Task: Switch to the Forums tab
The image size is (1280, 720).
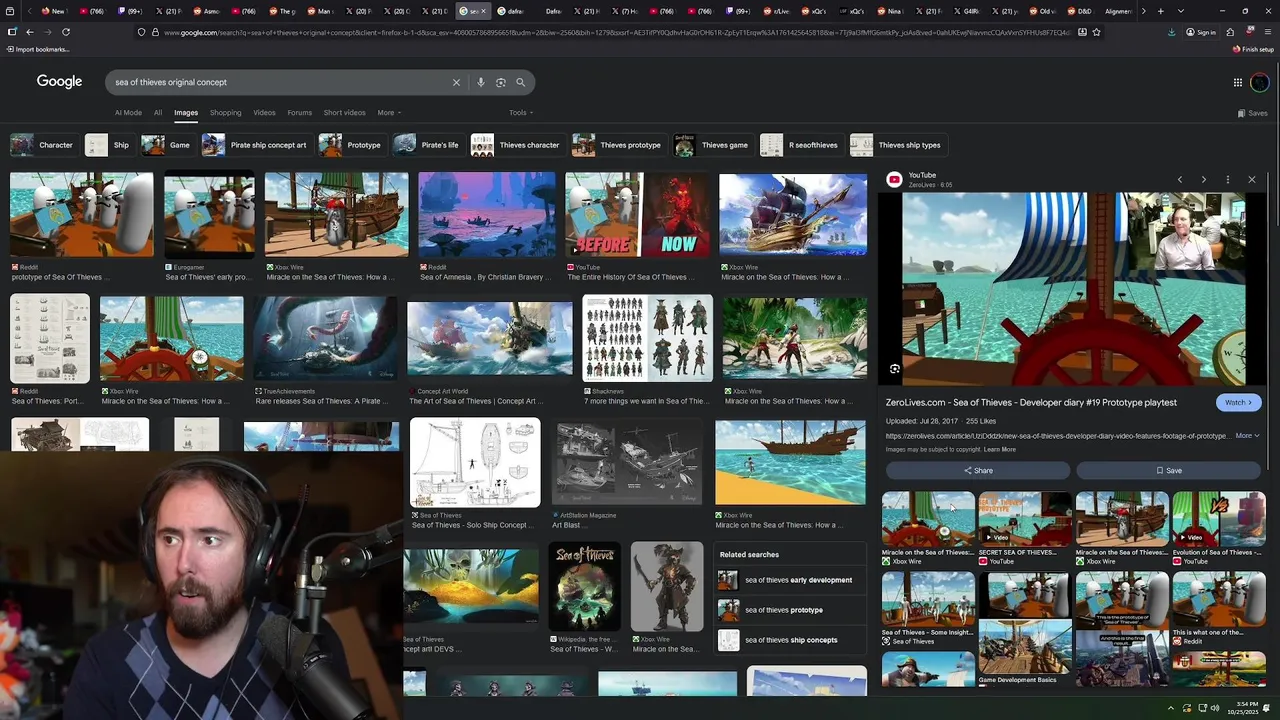Action: (x=299, y=113)
